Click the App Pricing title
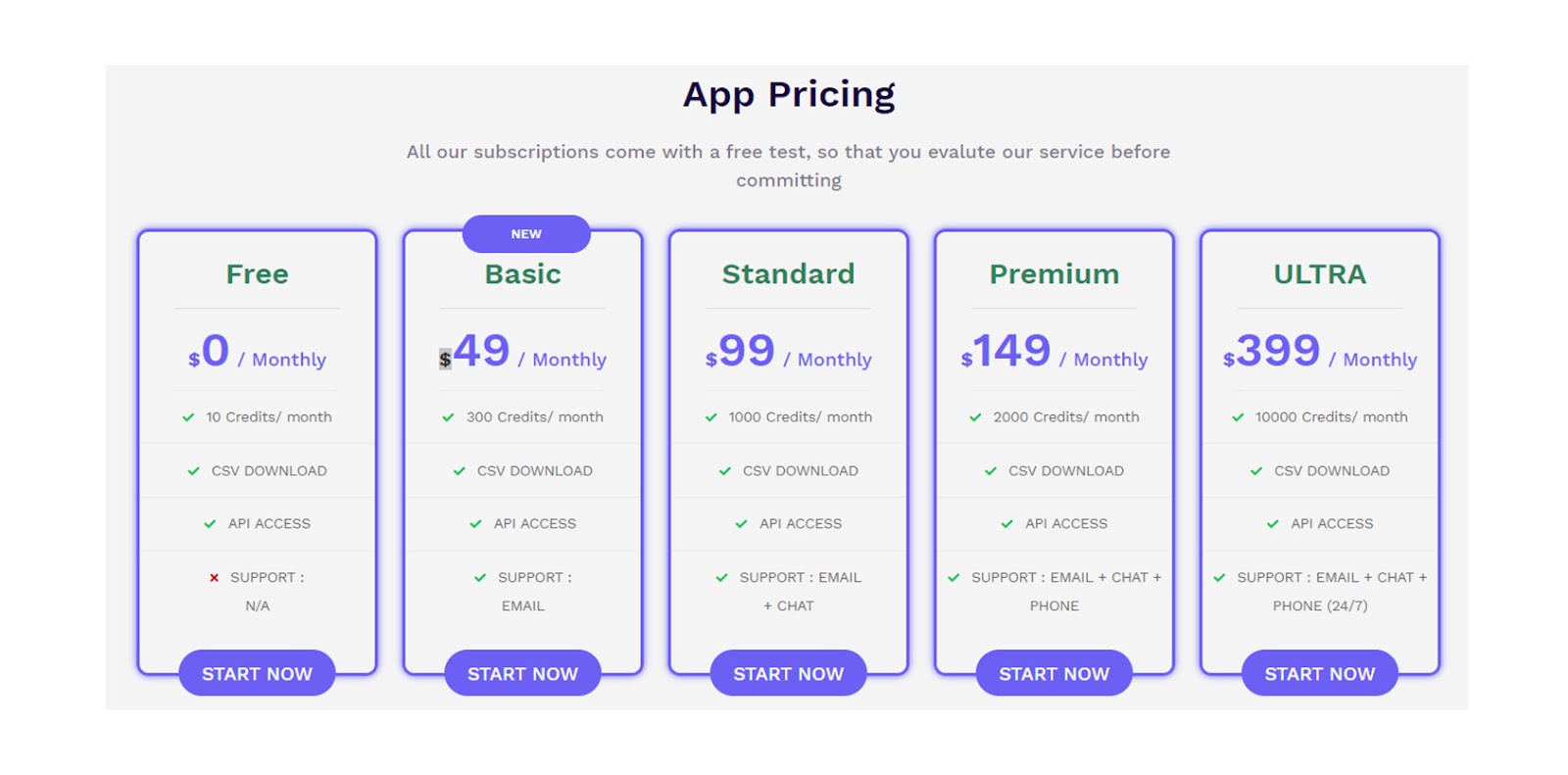 point(788,95)
